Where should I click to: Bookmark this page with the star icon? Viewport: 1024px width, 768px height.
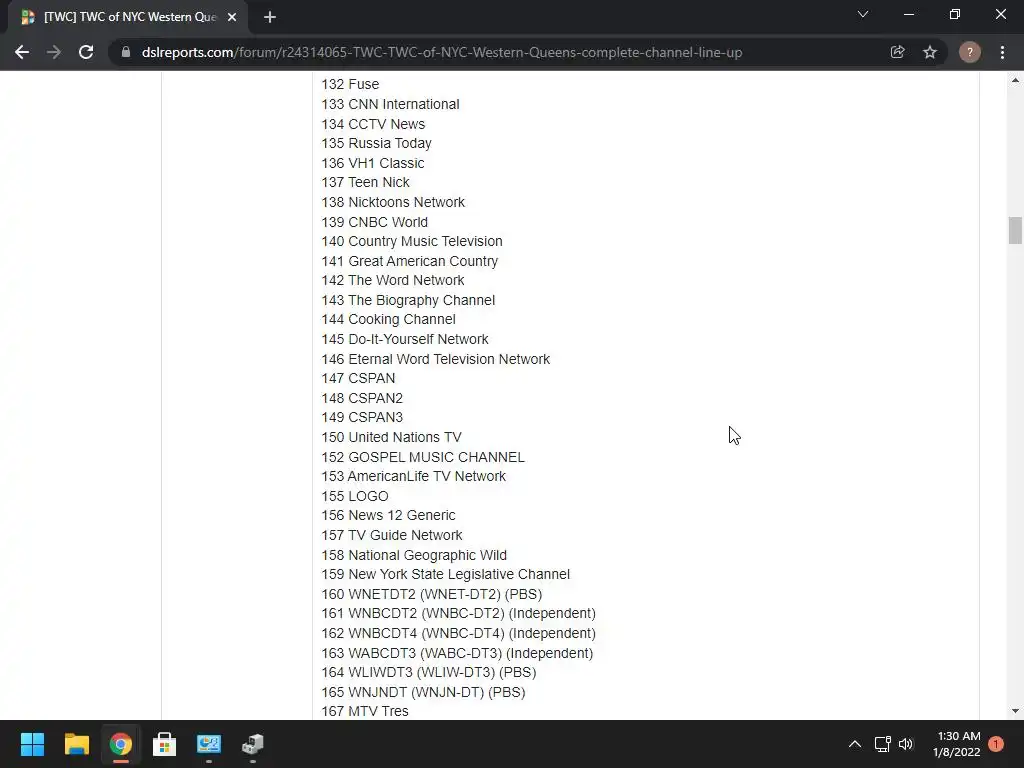tap(930, 52)
